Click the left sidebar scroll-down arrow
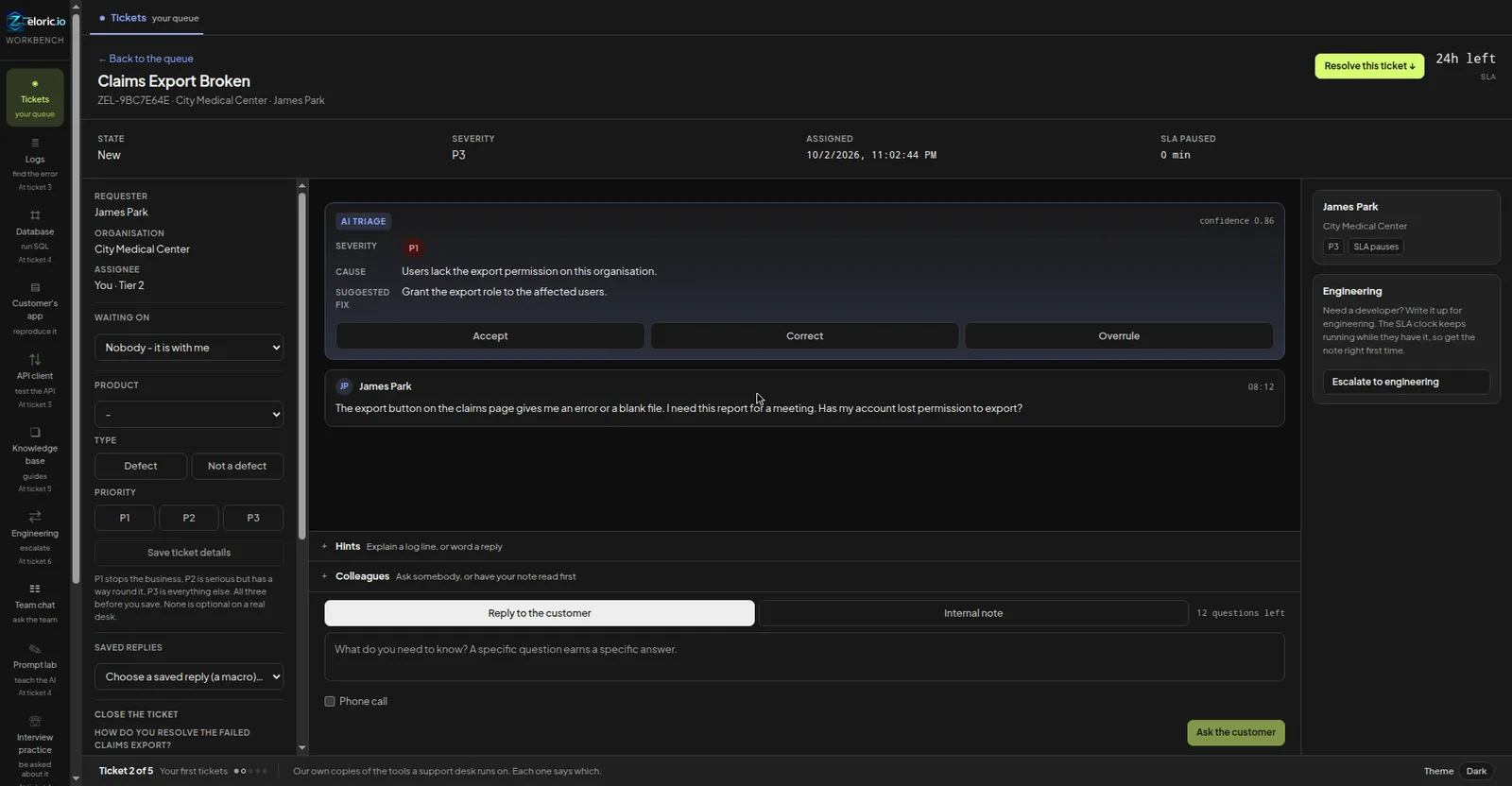The image size is (1512, 786). coord(76,778)
